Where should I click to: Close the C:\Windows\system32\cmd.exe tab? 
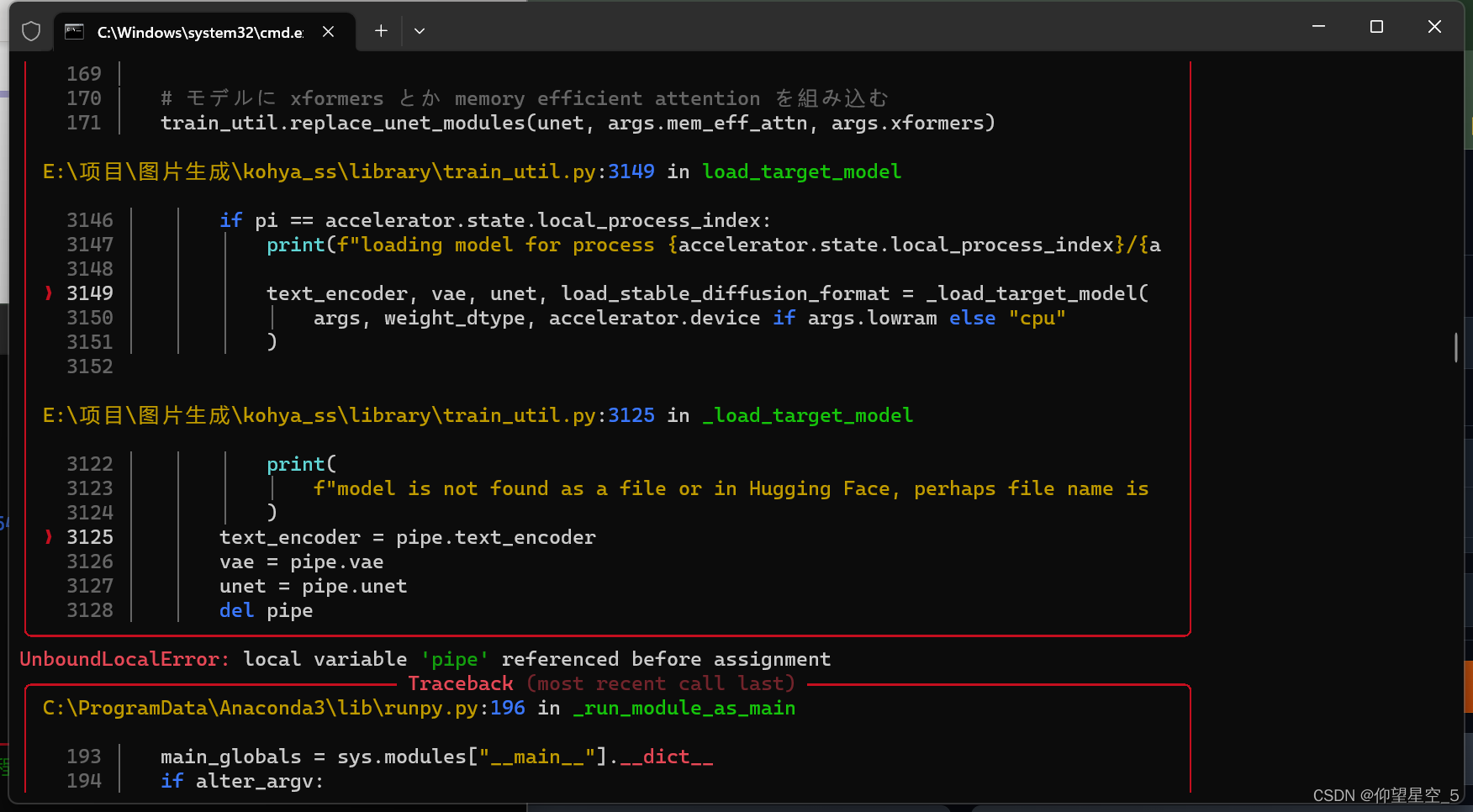(x=328, y=31)
